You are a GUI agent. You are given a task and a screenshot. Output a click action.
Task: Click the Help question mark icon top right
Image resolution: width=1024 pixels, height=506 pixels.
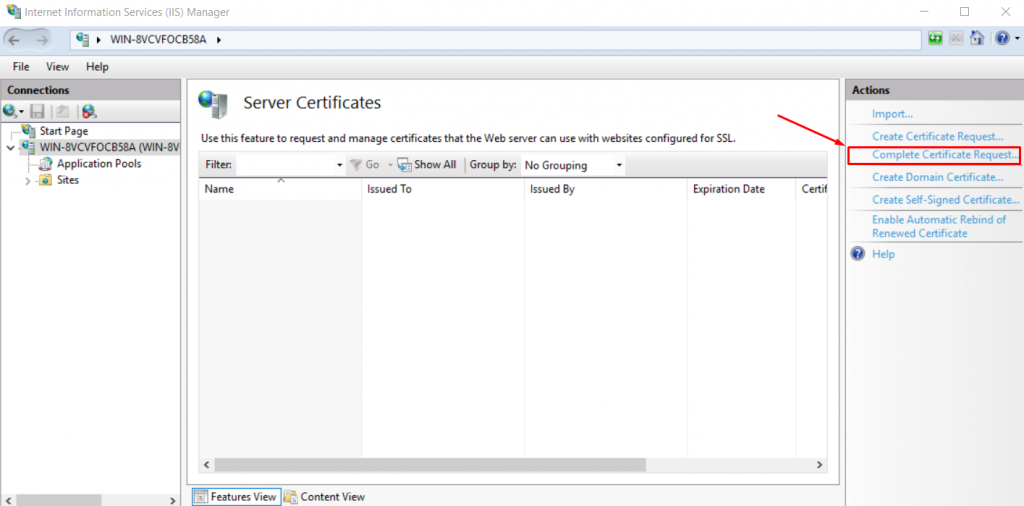1002,39
